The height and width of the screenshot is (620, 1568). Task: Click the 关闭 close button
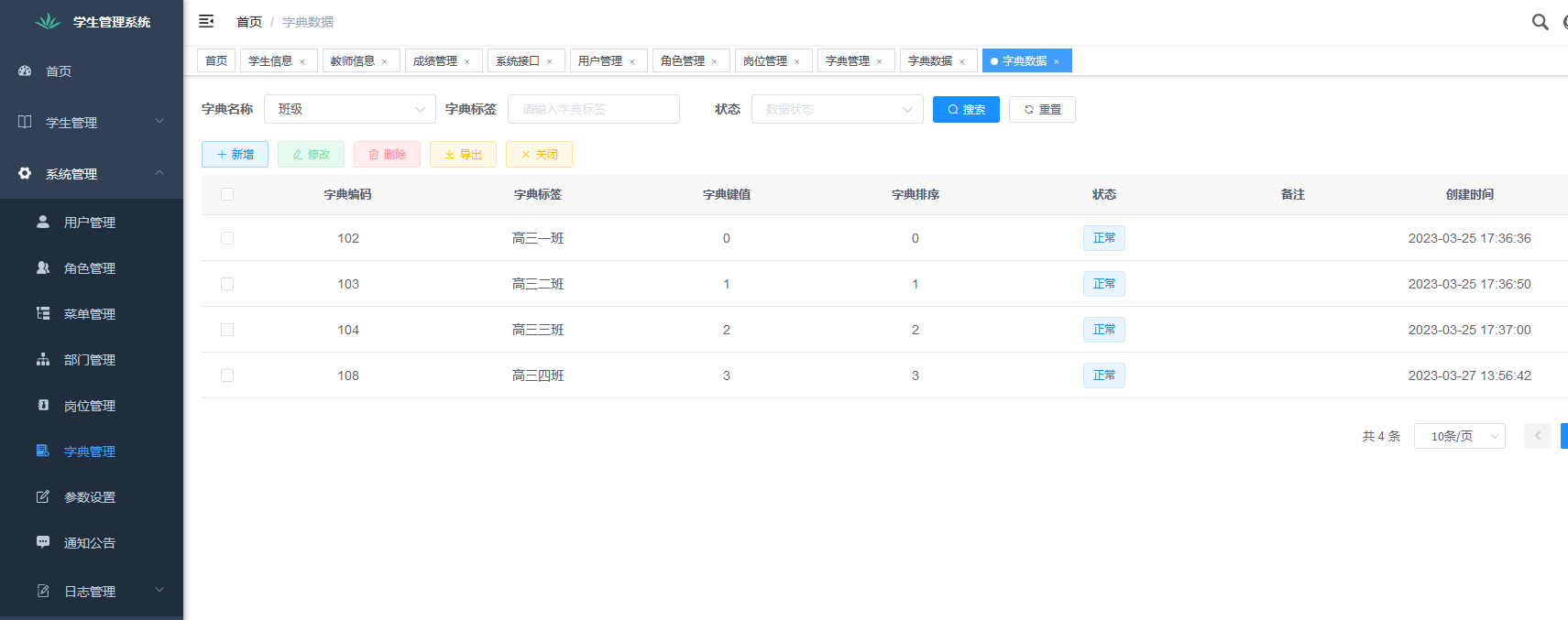(x=539, y=154)
